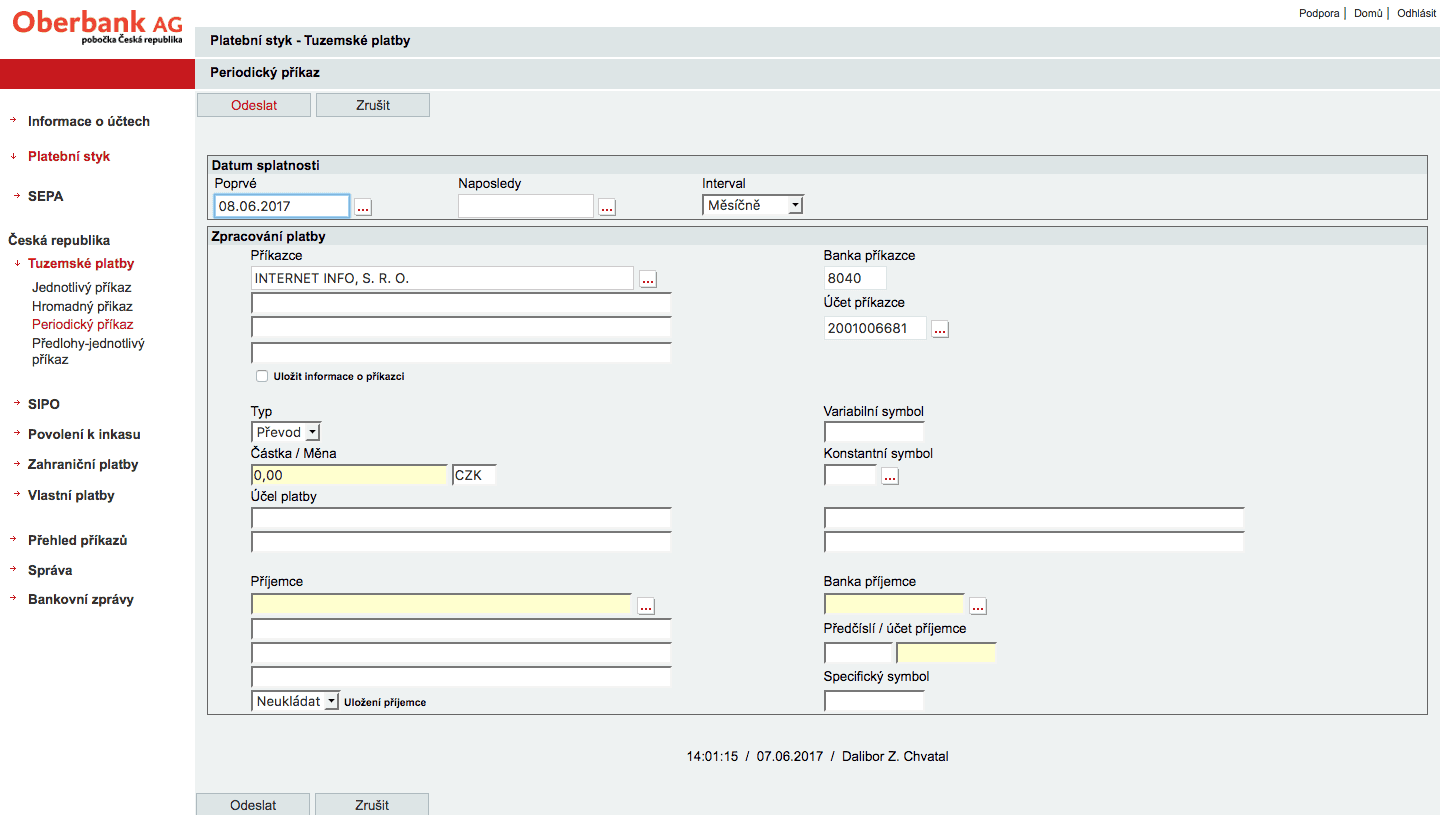Open Správa menu item
Screen dimensions: 1440x815
click(50, 570)
